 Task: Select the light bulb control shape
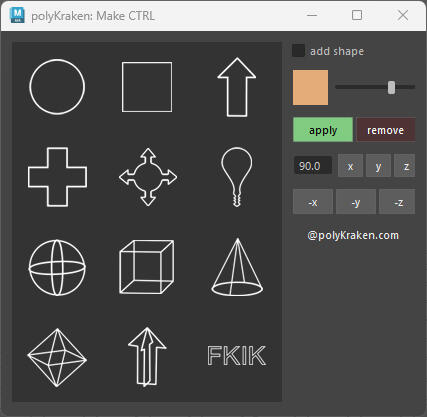(237, 177)
